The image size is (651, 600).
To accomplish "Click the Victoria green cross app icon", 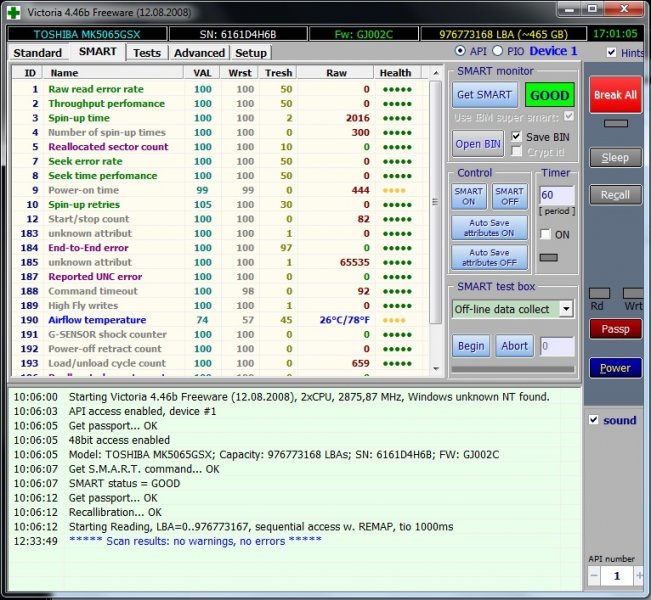I will [11, 10].
